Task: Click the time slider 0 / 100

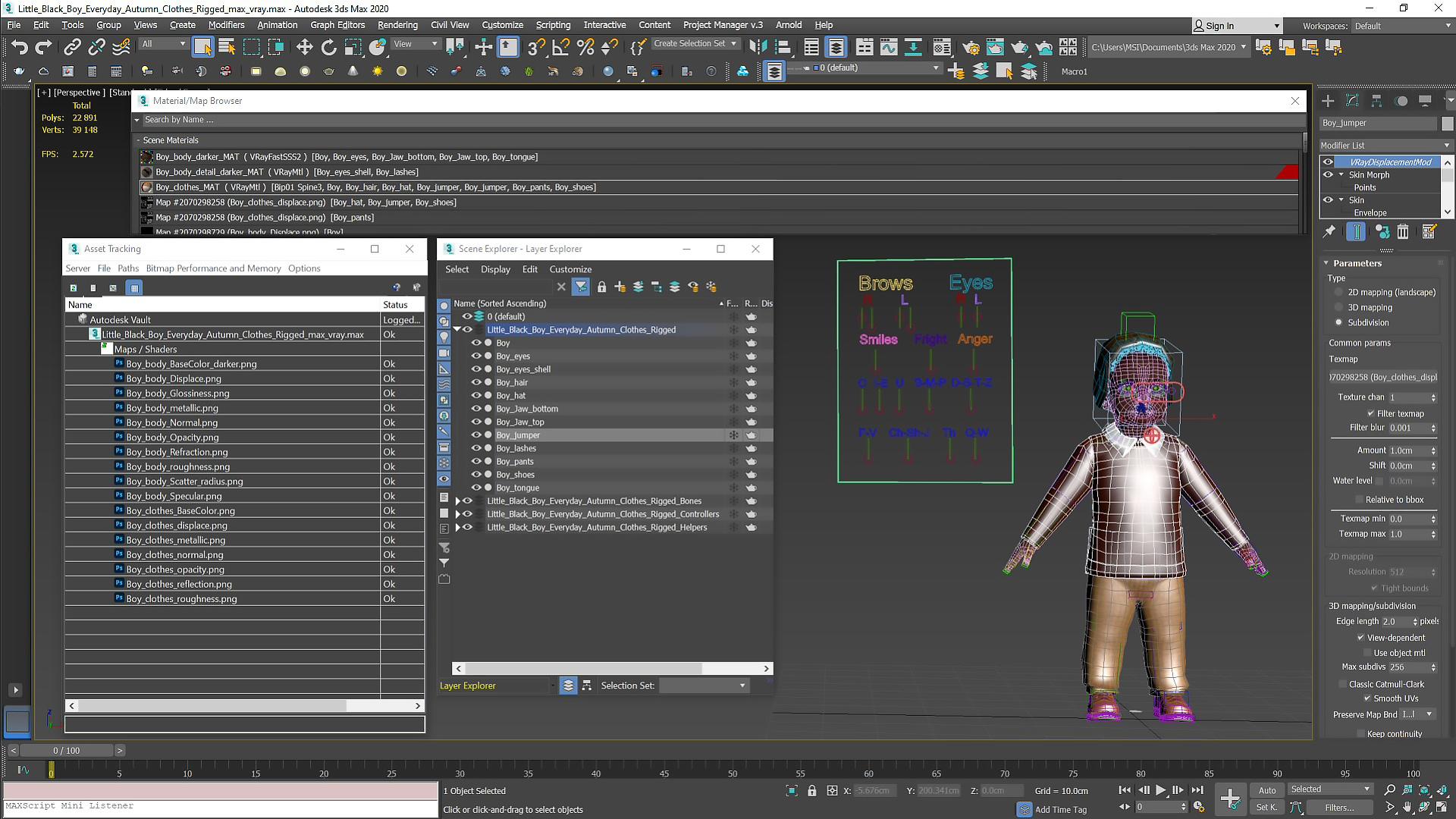Action: coord(66,751)
